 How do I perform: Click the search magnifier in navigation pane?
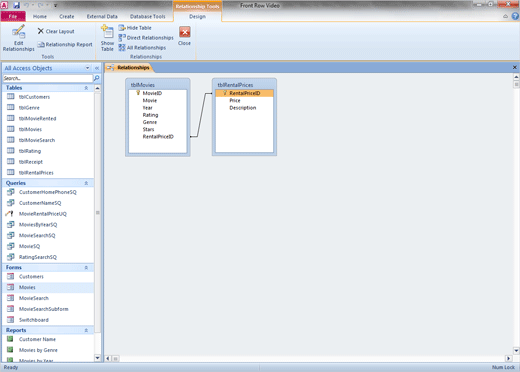pos(97,78)
